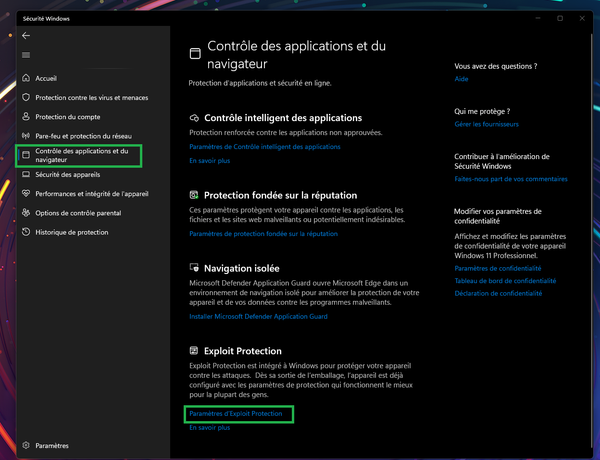Click the Aide help link
This screenshot has width=600, height=460.
(x=461, y=78)
